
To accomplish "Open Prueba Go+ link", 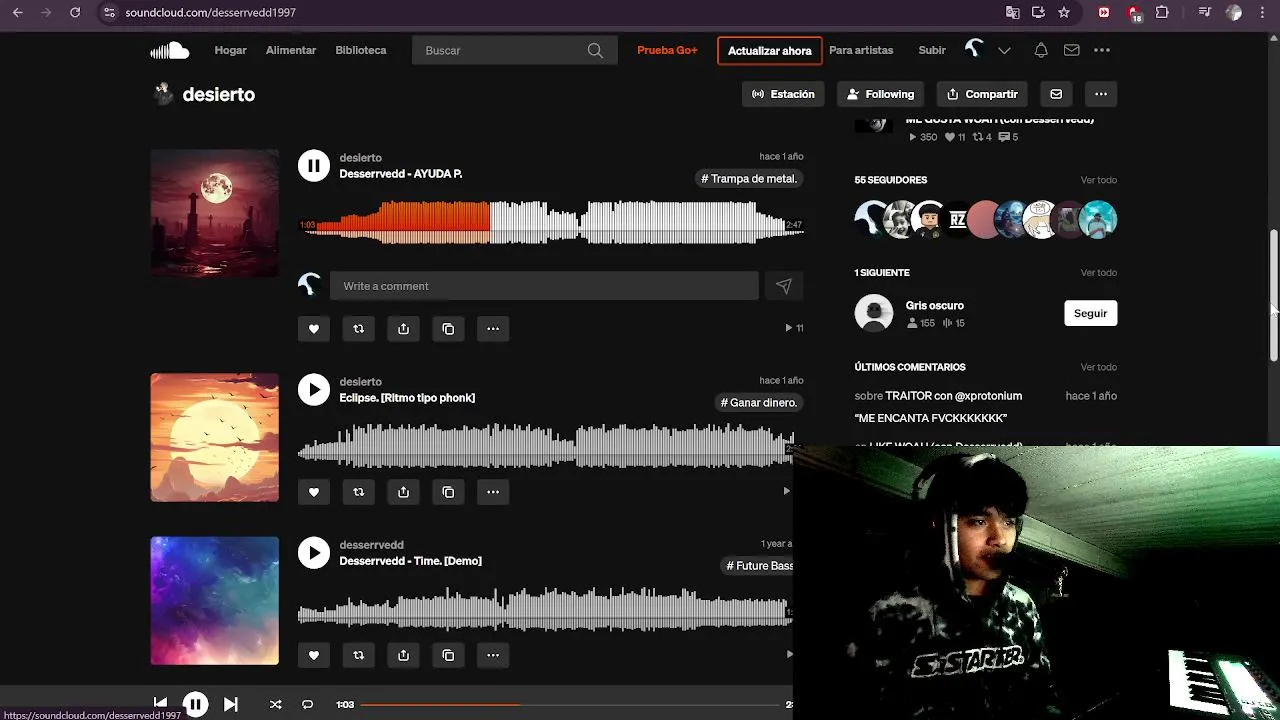I will pos(667,50).
